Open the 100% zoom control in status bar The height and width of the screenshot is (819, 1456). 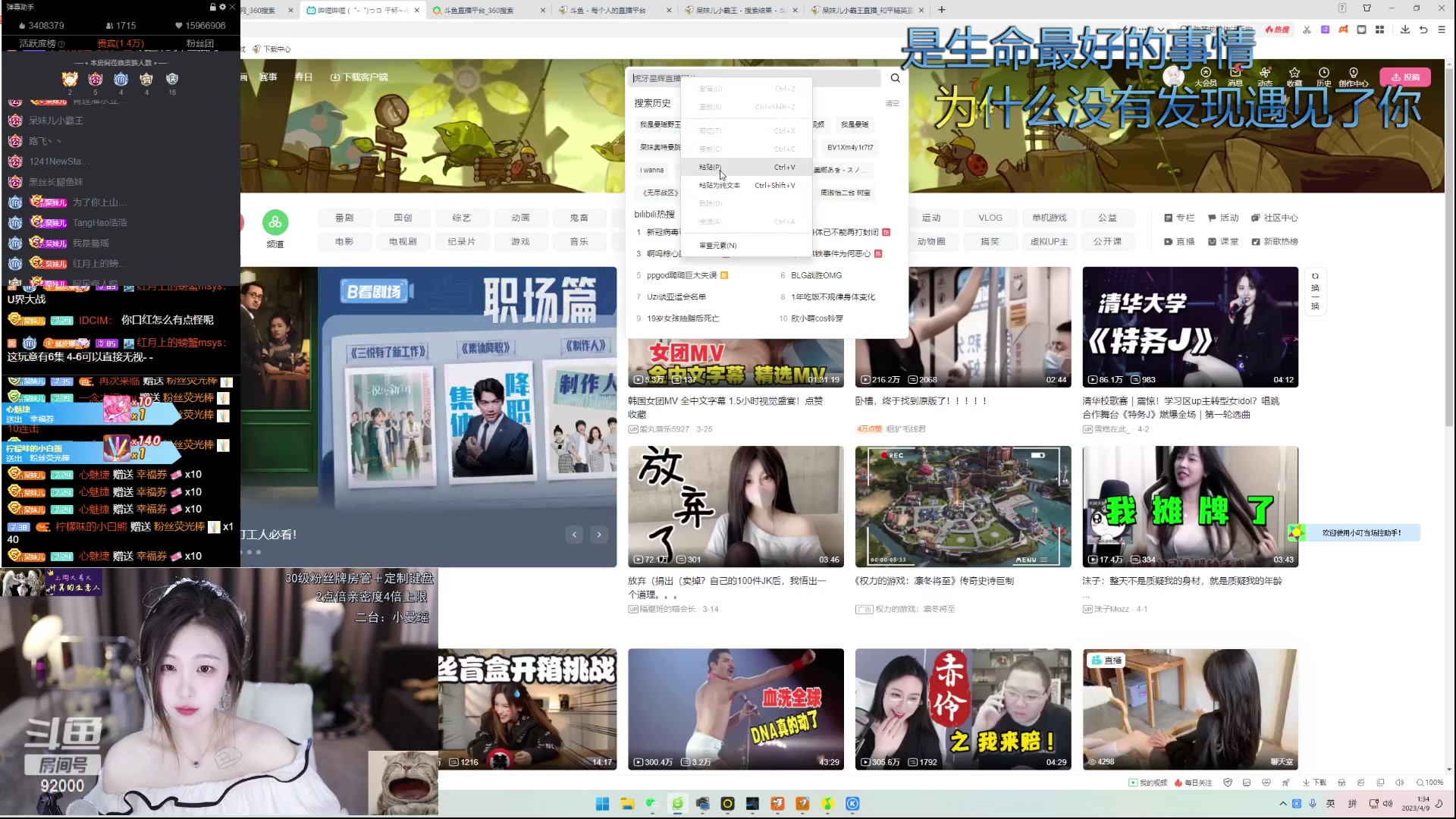(1430, 783)
